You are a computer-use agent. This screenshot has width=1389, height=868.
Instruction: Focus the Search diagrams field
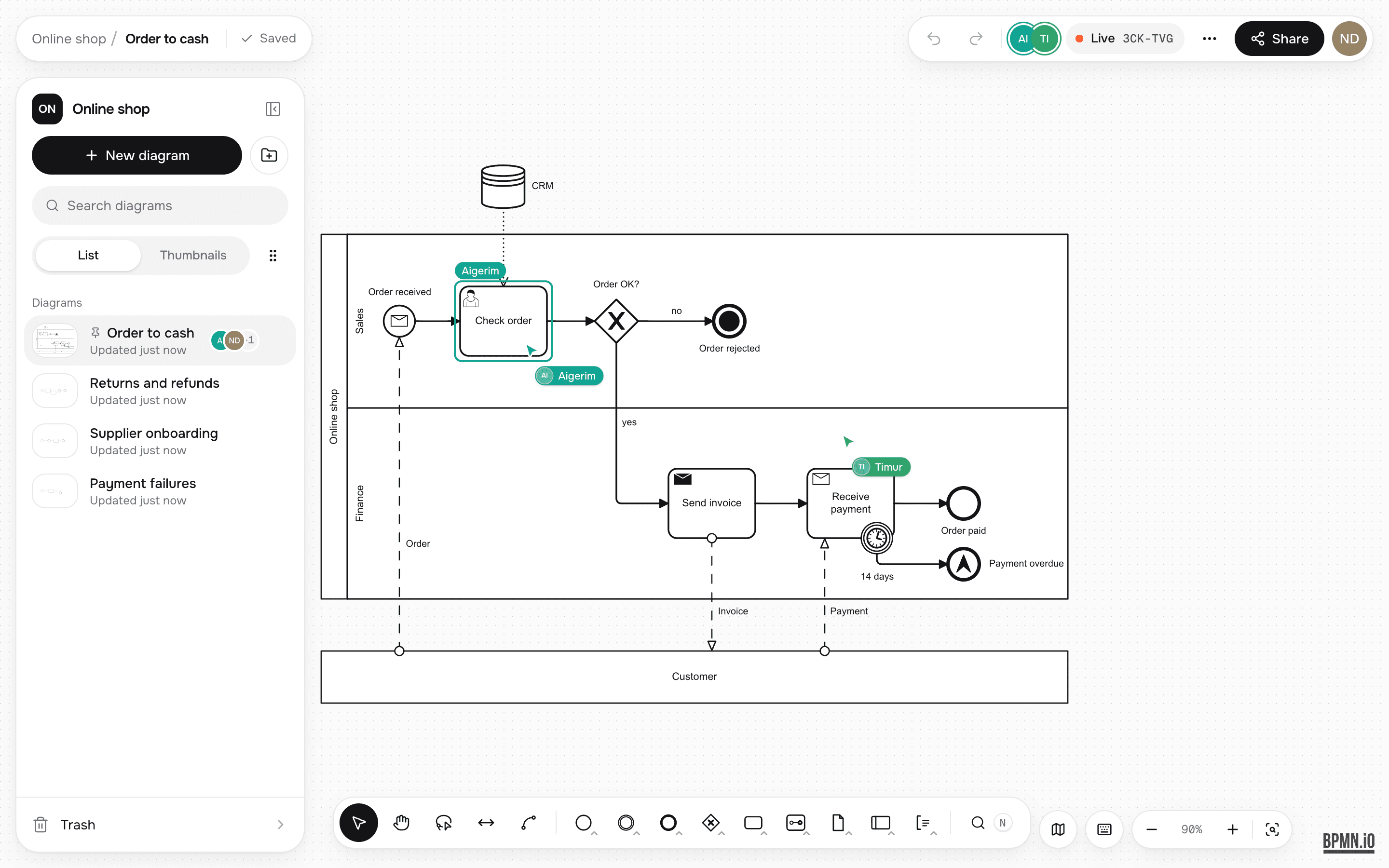coord(160,205)
